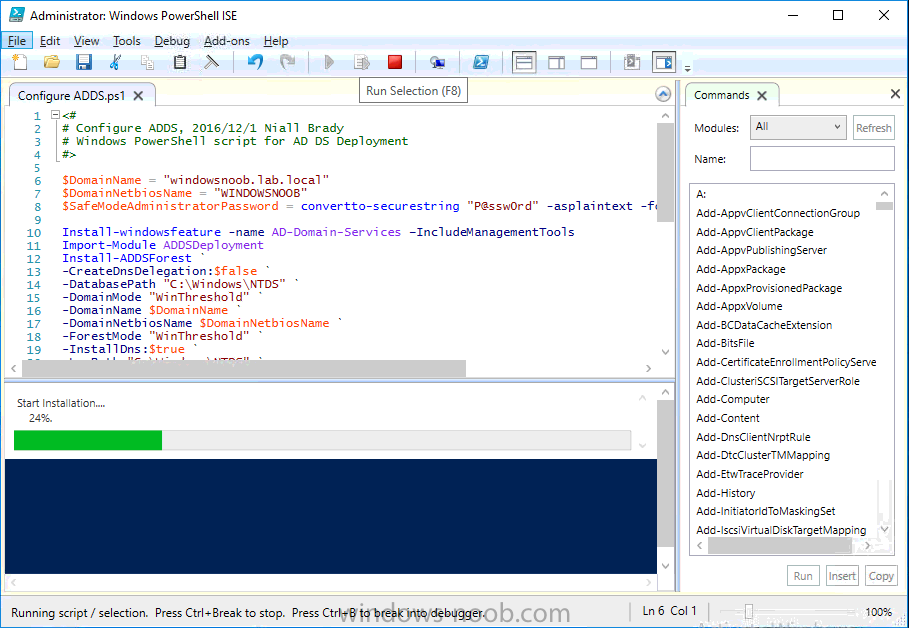Open the Debug menu
The height and width of the screenshot is (628, 909).
(x=172, y=41)
